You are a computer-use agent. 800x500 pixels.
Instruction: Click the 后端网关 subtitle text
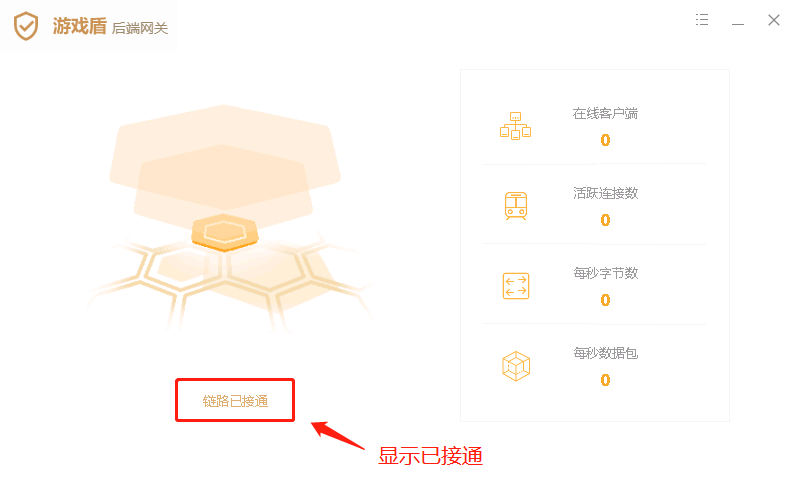pos(140,29)
